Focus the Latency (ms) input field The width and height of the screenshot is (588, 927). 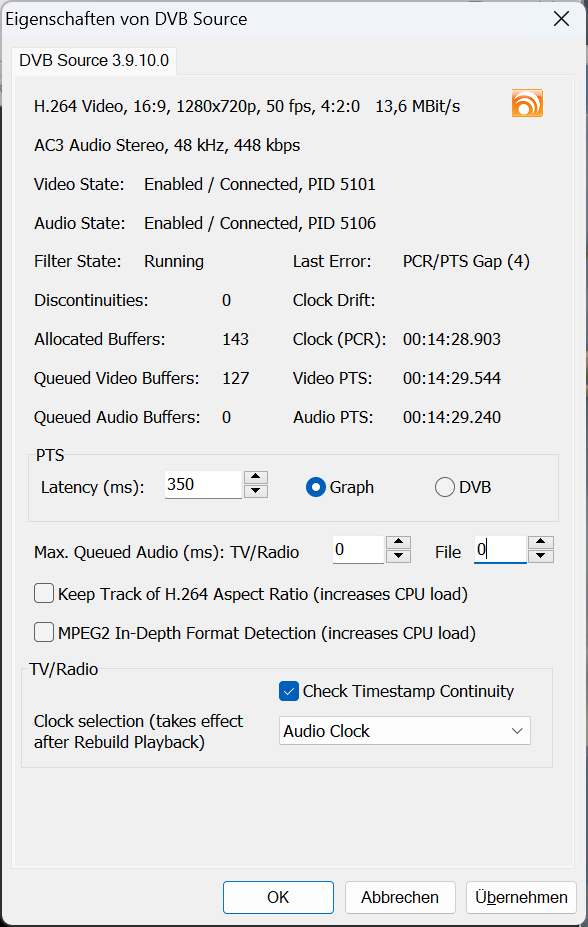203,485
